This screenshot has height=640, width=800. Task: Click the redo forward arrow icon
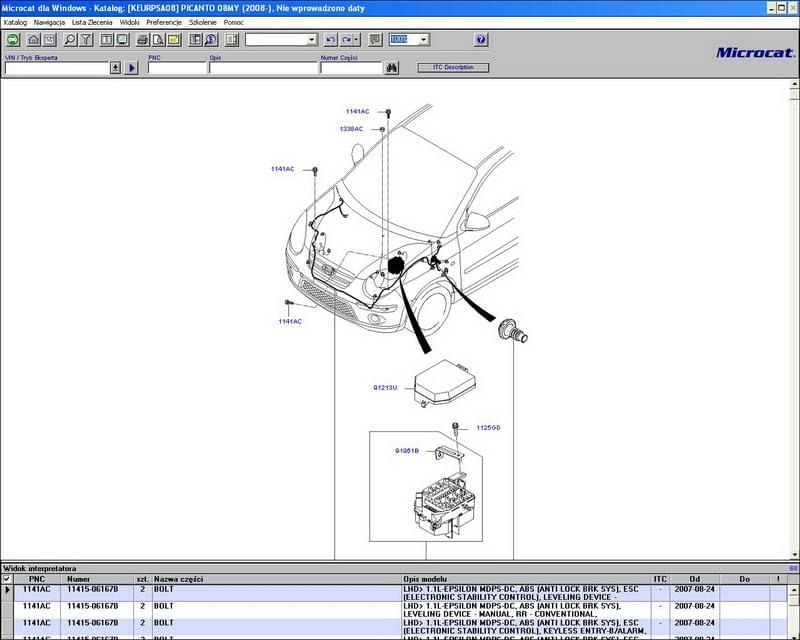[x=346, y=40]
